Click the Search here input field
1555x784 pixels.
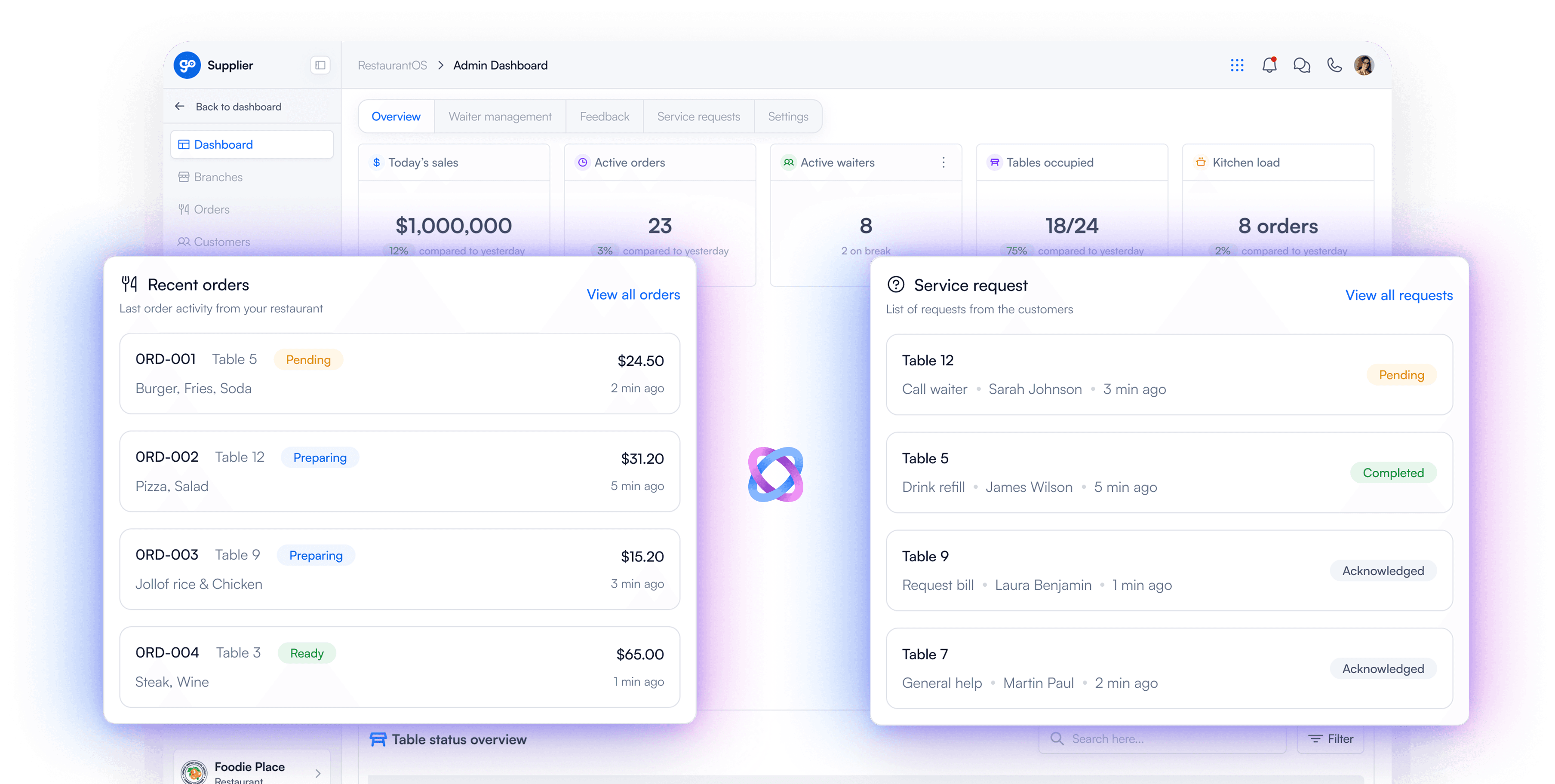click(x=1162, y=739)
